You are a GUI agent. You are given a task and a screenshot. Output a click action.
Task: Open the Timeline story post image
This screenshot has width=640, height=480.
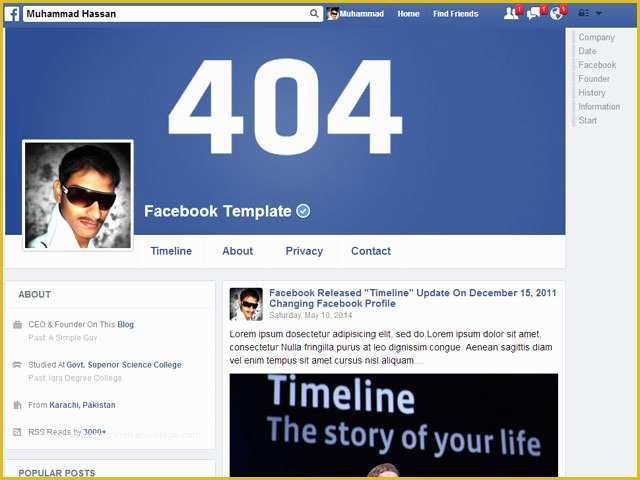[x=393, y=425]
